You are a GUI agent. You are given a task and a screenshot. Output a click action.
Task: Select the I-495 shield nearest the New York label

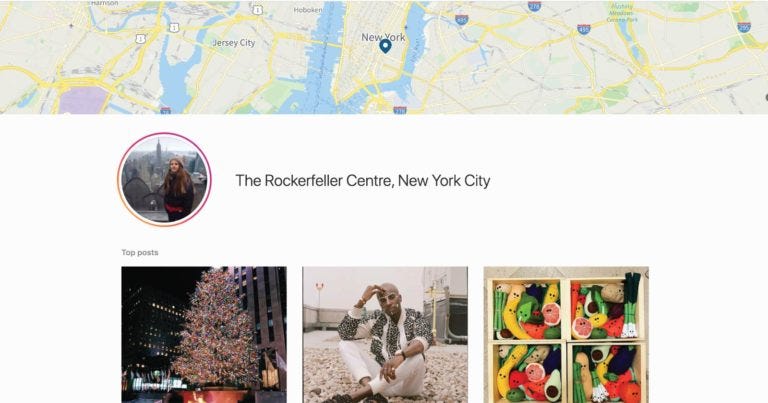tap(461, 20)
